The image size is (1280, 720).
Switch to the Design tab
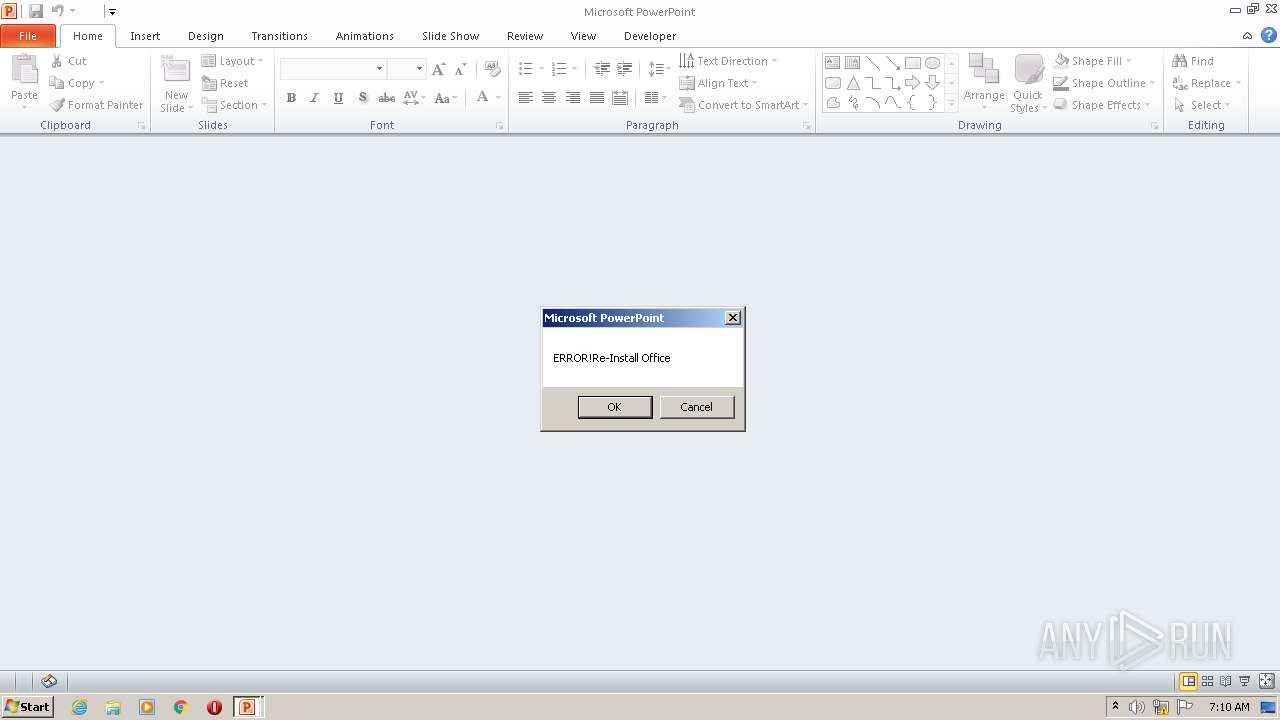(206, 36)
